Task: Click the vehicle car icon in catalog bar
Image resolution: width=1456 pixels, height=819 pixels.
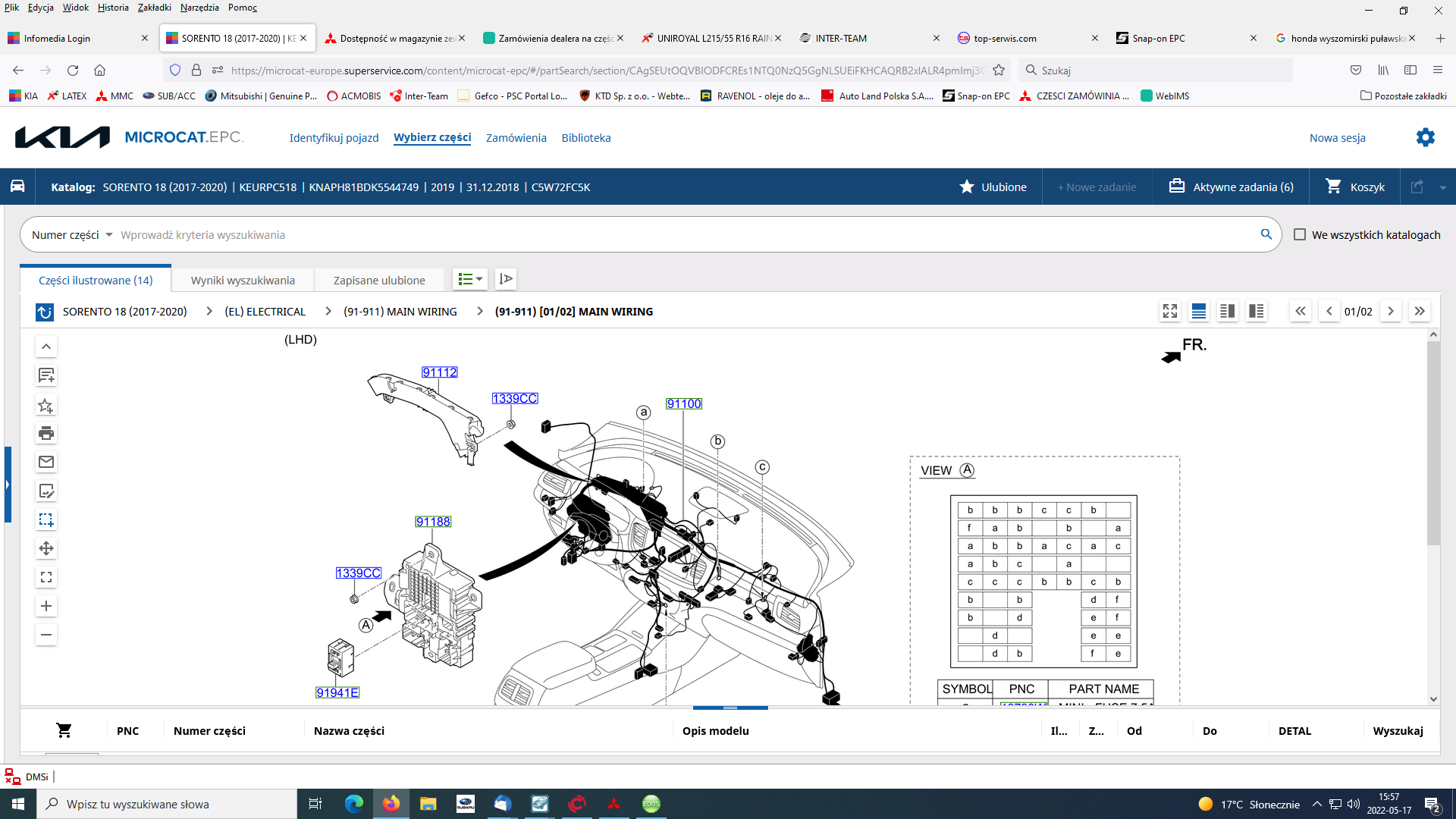Action: 17,187
